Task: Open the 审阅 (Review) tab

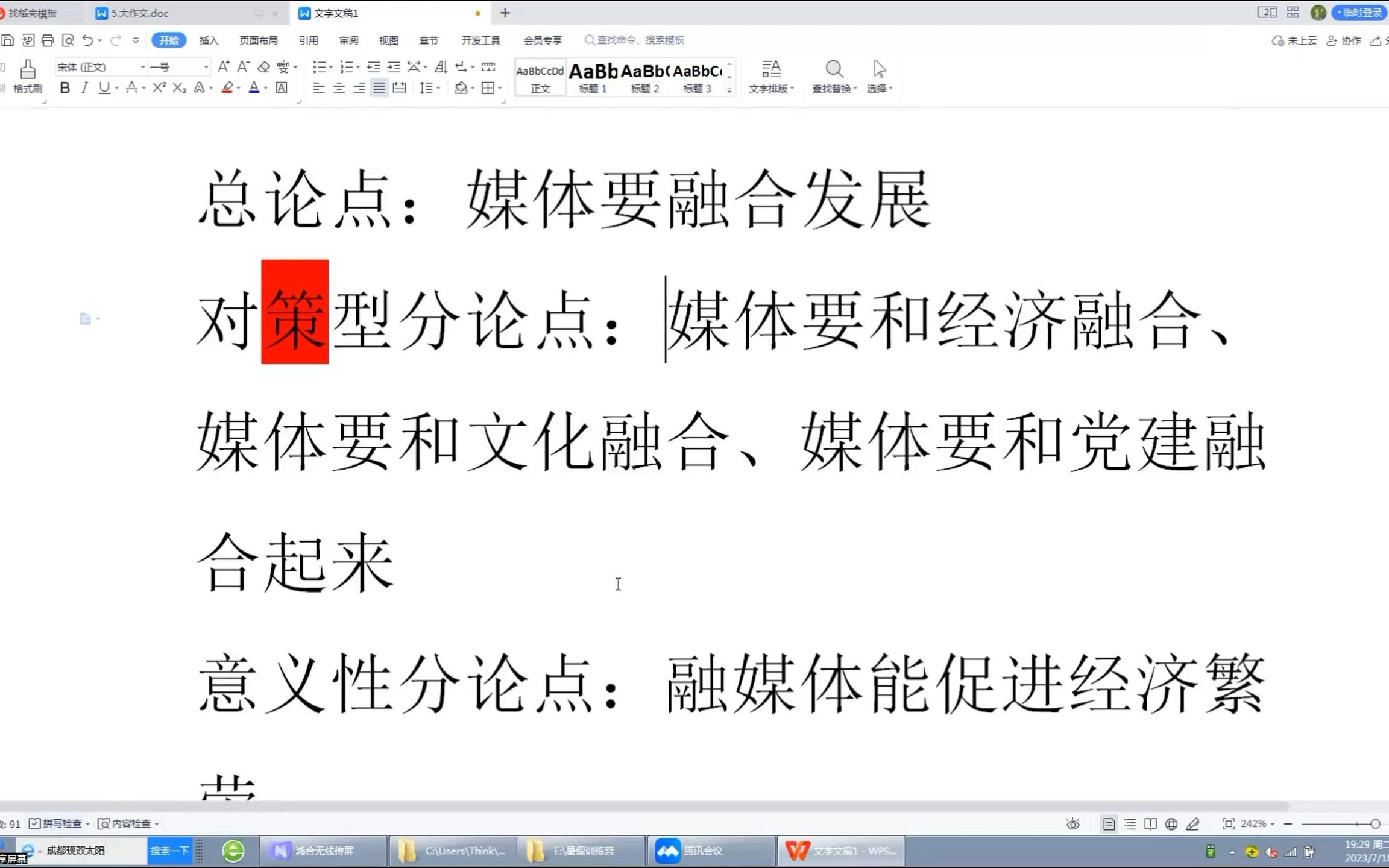Action: pos(348,40)
